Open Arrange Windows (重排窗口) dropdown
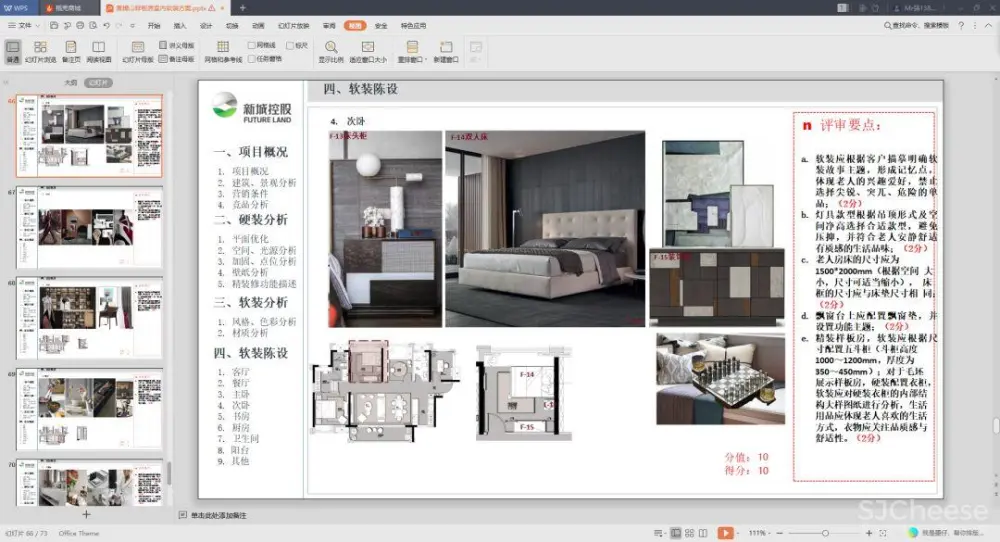This screenshot has width=1000, height=542. [412, 51]
